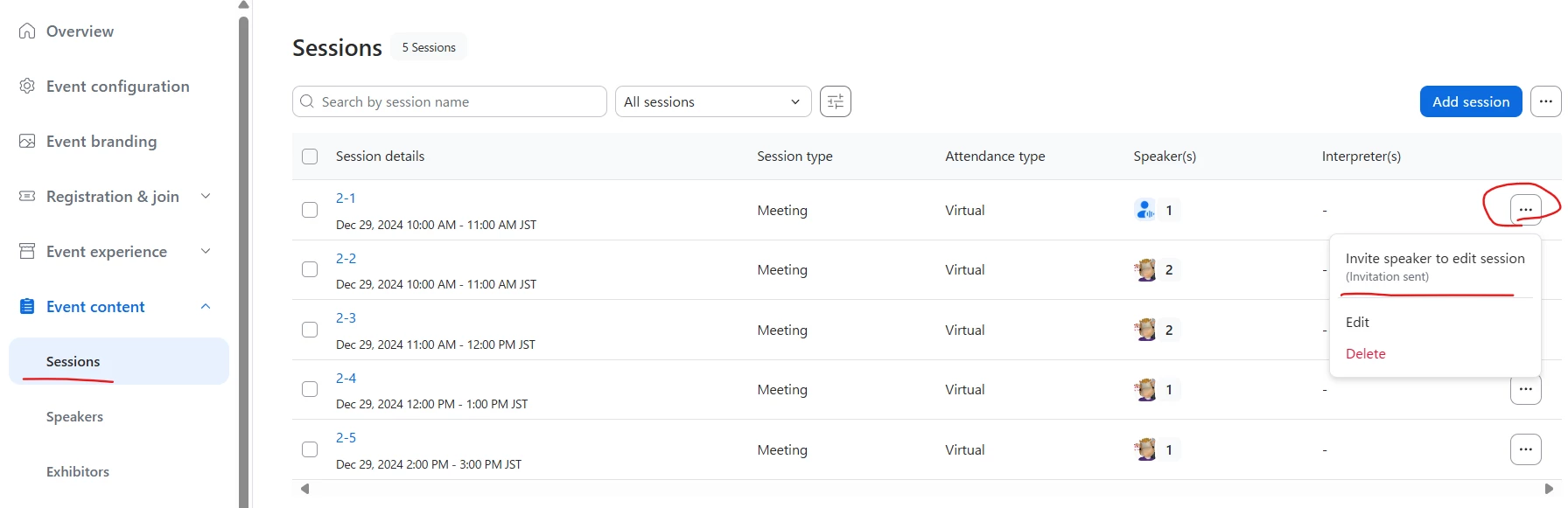
Task: Collapse the Event content section
Action: (x=206, y=306)
